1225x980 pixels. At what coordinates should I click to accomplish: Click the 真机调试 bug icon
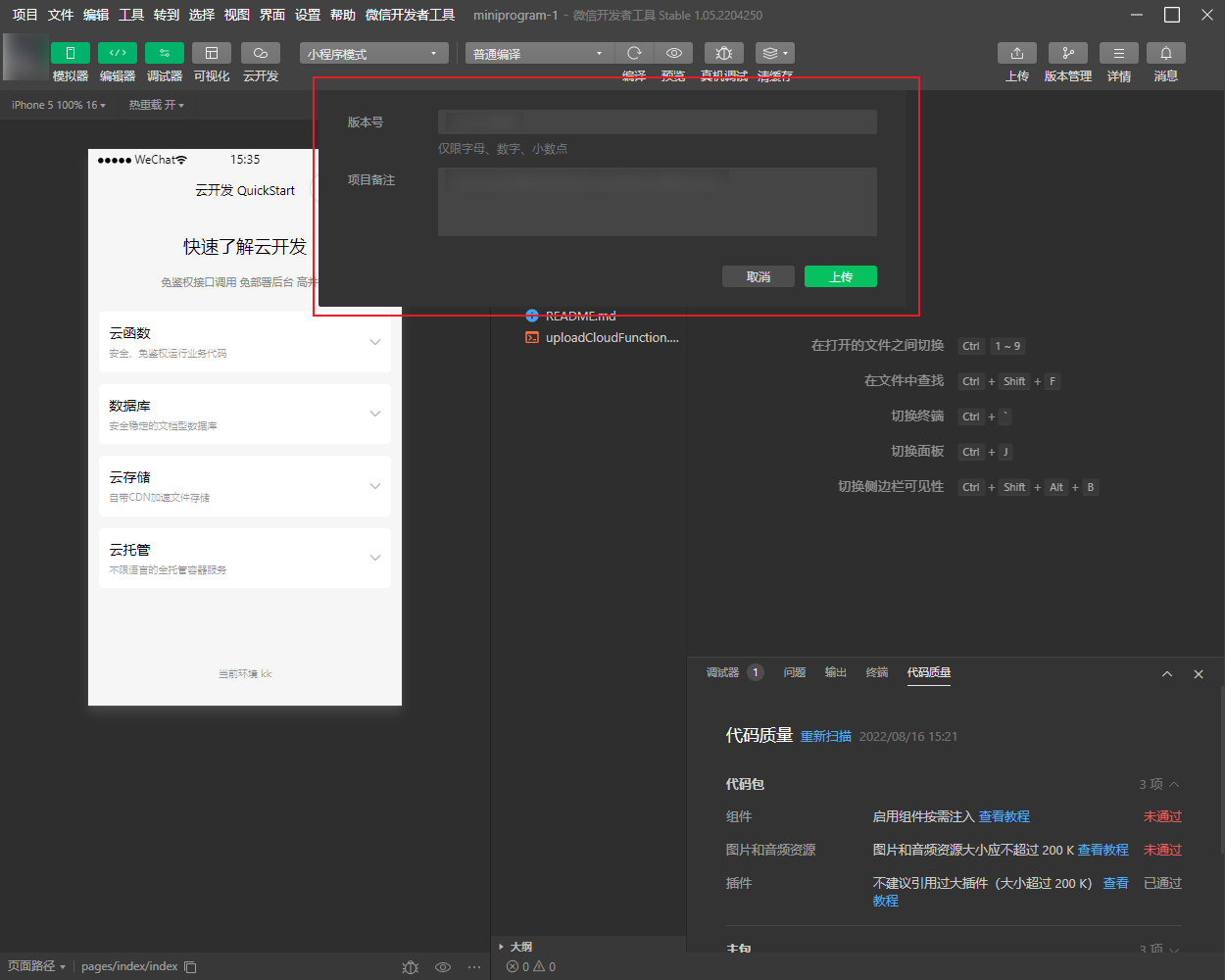coord(724,53)
